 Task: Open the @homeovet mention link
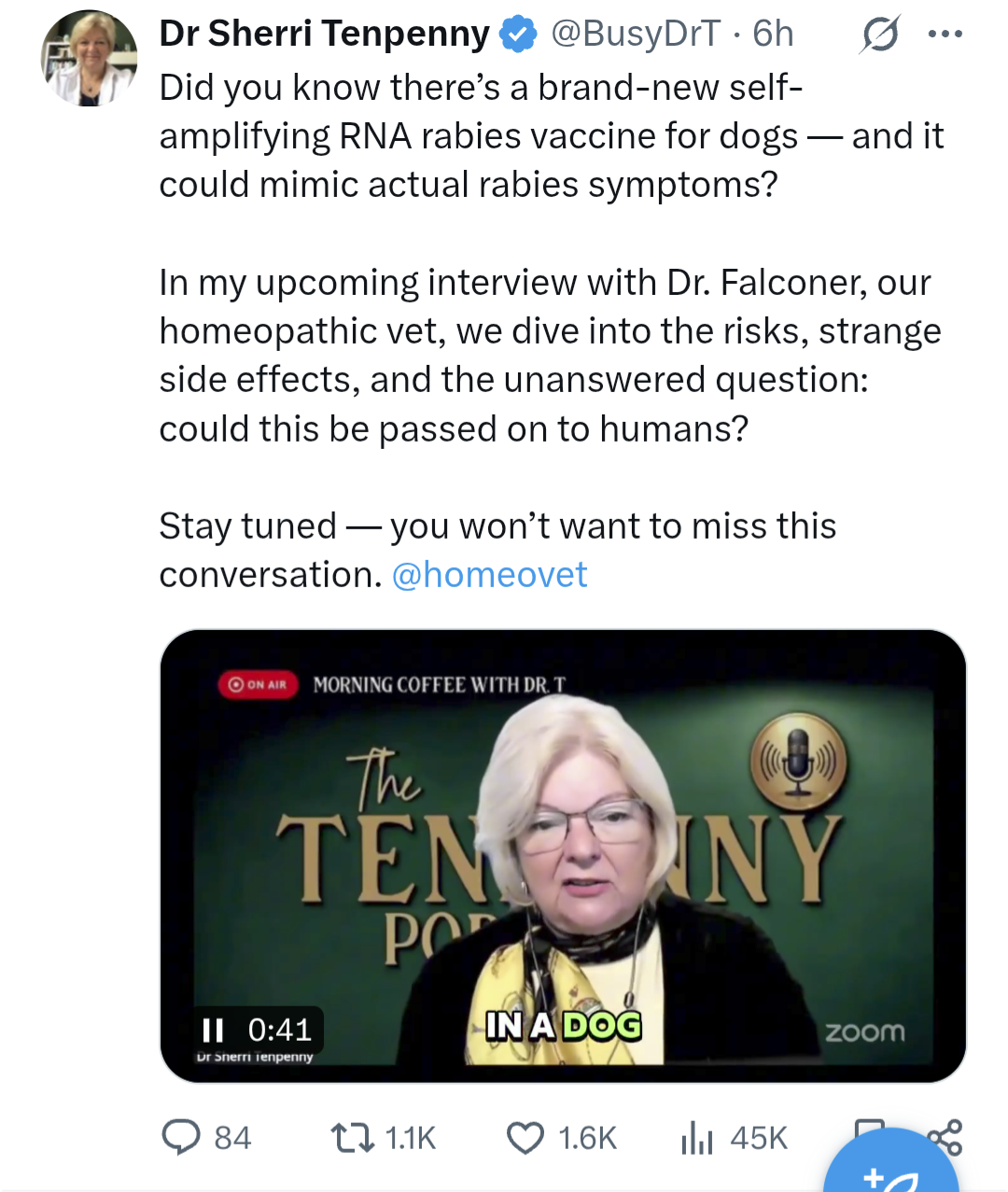[489, 575]
